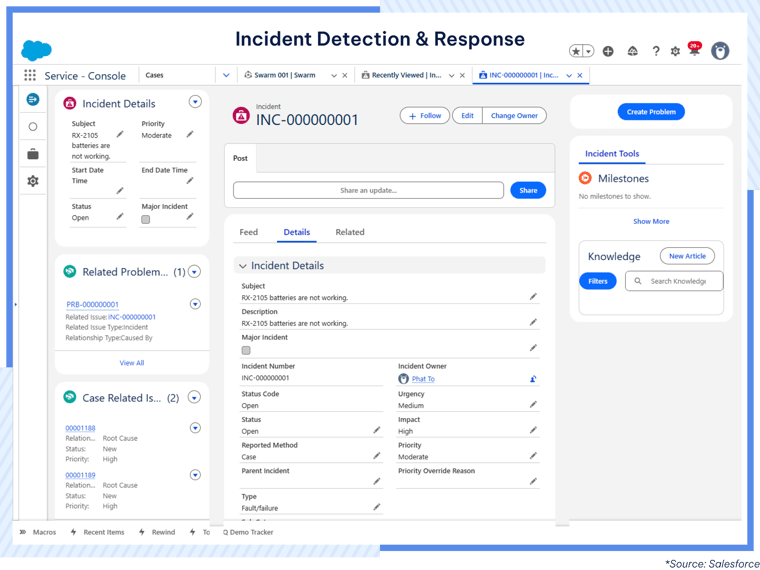Edit the Type field pencil icon
This screenshot has height=570, width=760.
point(377,507)
